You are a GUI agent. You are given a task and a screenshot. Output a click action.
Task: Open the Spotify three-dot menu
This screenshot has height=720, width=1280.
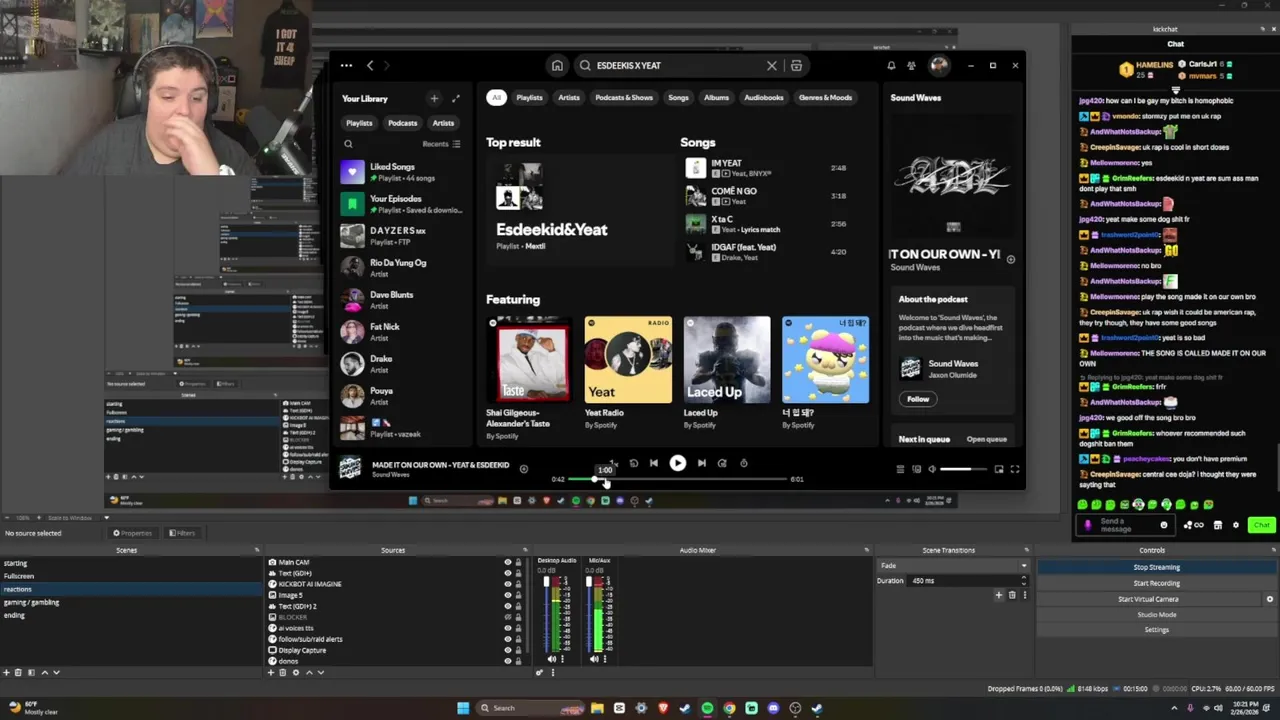tap(346, 66)
